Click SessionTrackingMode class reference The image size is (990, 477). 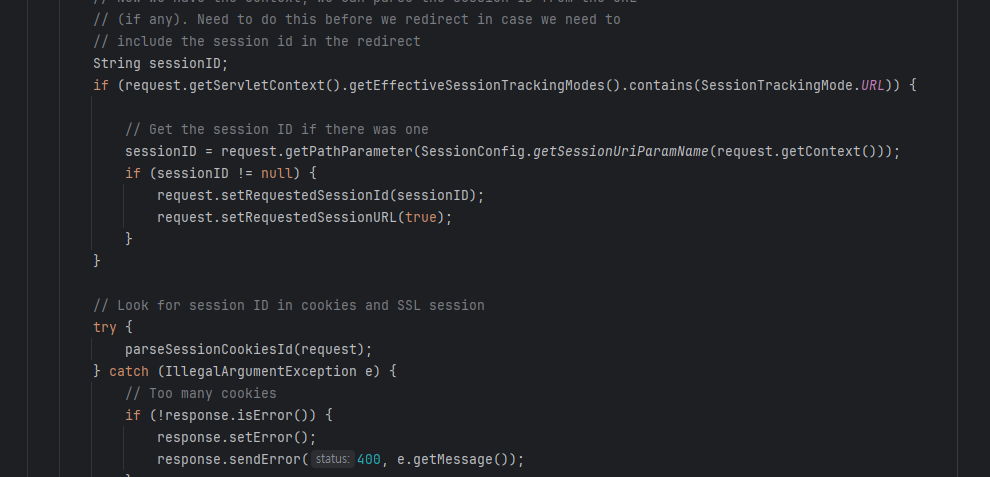777,85
